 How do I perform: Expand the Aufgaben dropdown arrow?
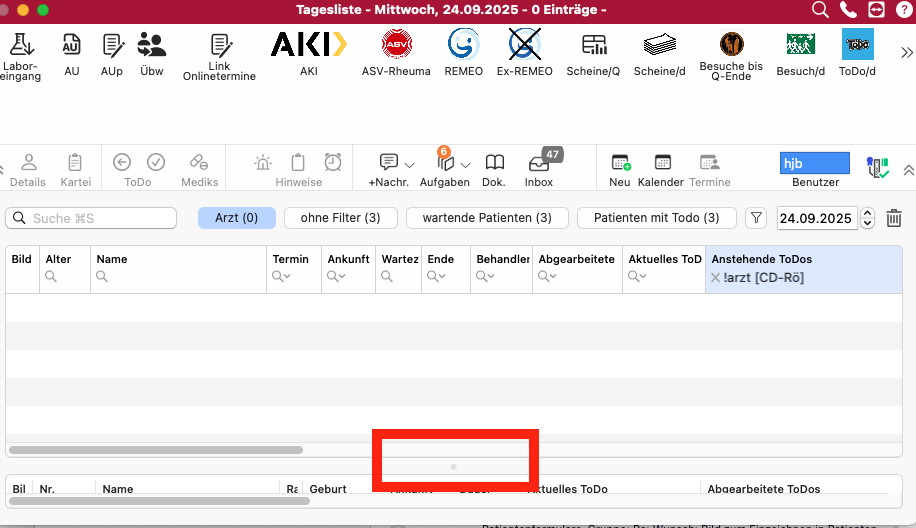point(465,165)
